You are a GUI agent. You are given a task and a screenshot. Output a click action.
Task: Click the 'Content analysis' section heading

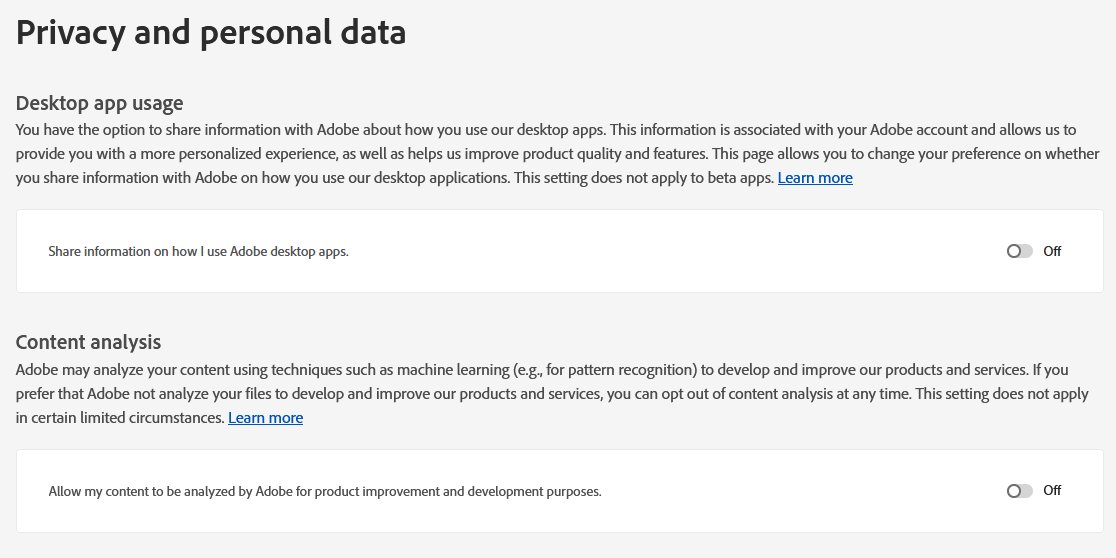click(88, 342)
